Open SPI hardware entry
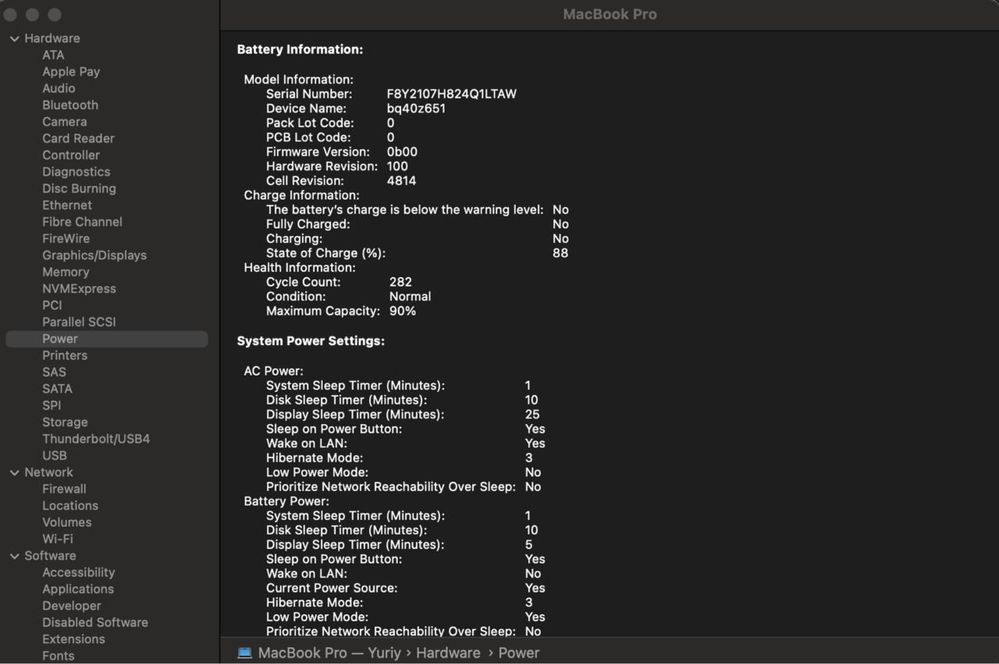Image resolution: width=999 pixels, height=664 pixels. click(52, 405)
